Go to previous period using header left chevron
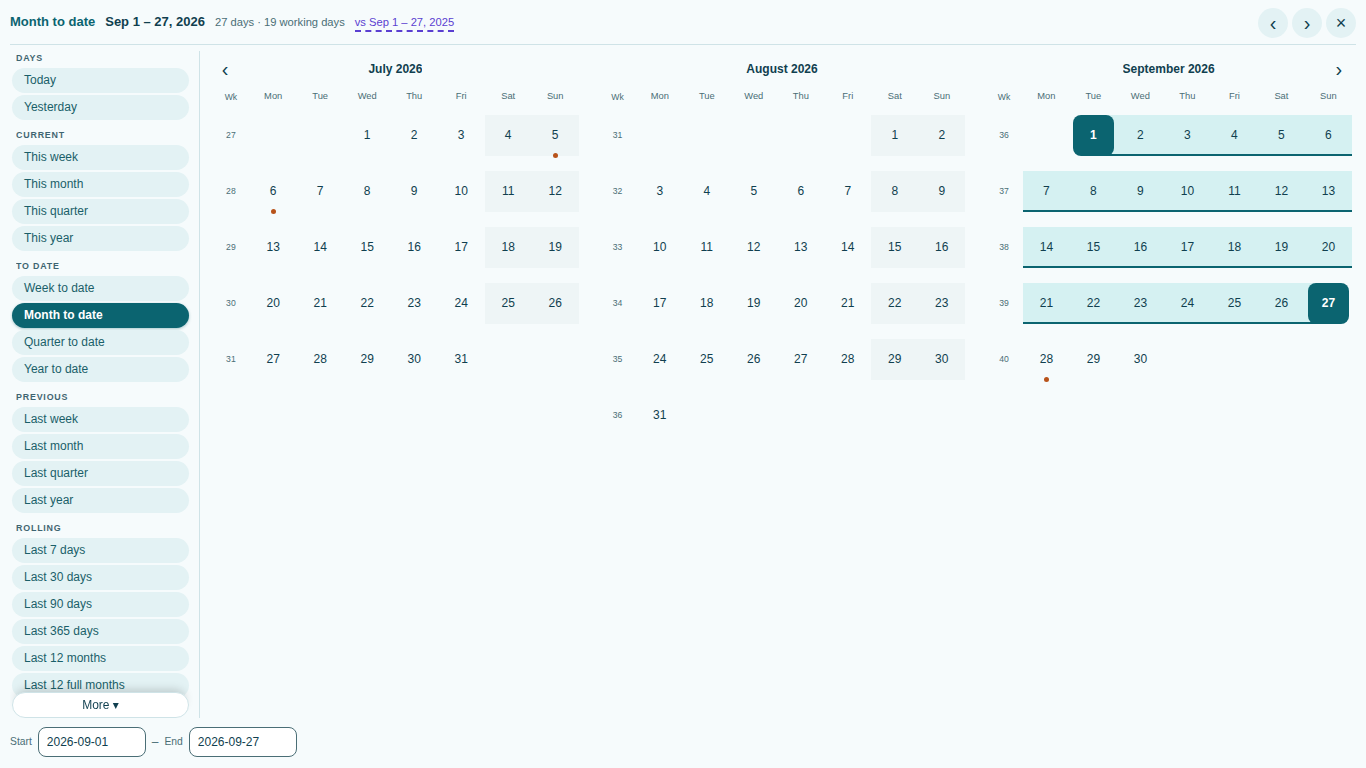This screenshot has width=1366, height=768. click(1273, 23)
